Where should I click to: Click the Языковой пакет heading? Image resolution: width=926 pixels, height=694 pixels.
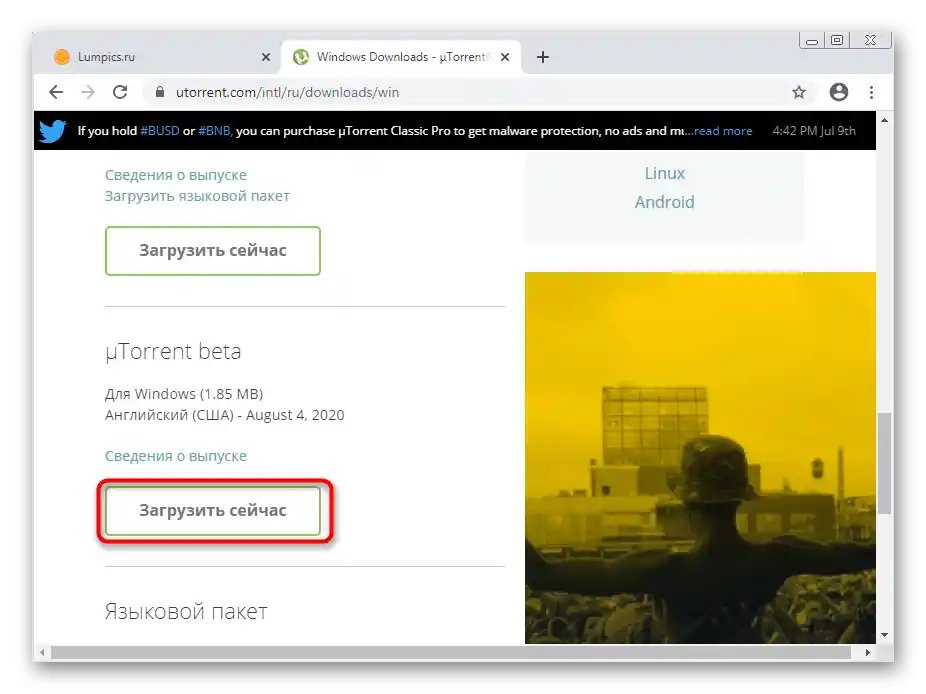186,611
